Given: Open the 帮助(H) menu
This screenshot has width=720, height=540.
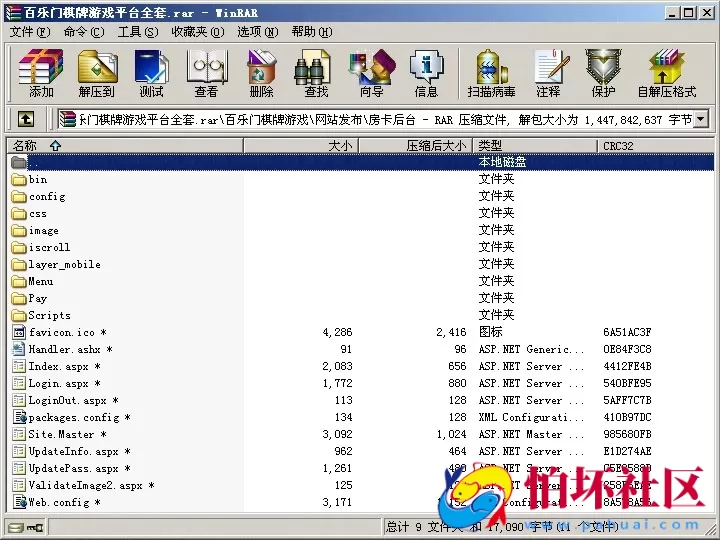Looking at the screenshot, I should tap(312, 32).
